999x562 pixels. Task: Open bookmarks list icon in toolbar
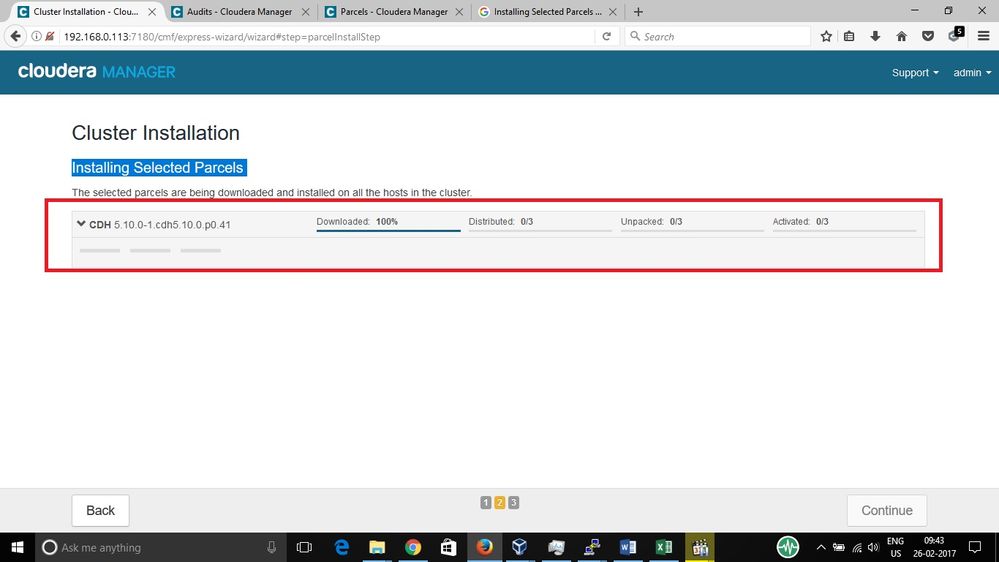click(849, 36)
